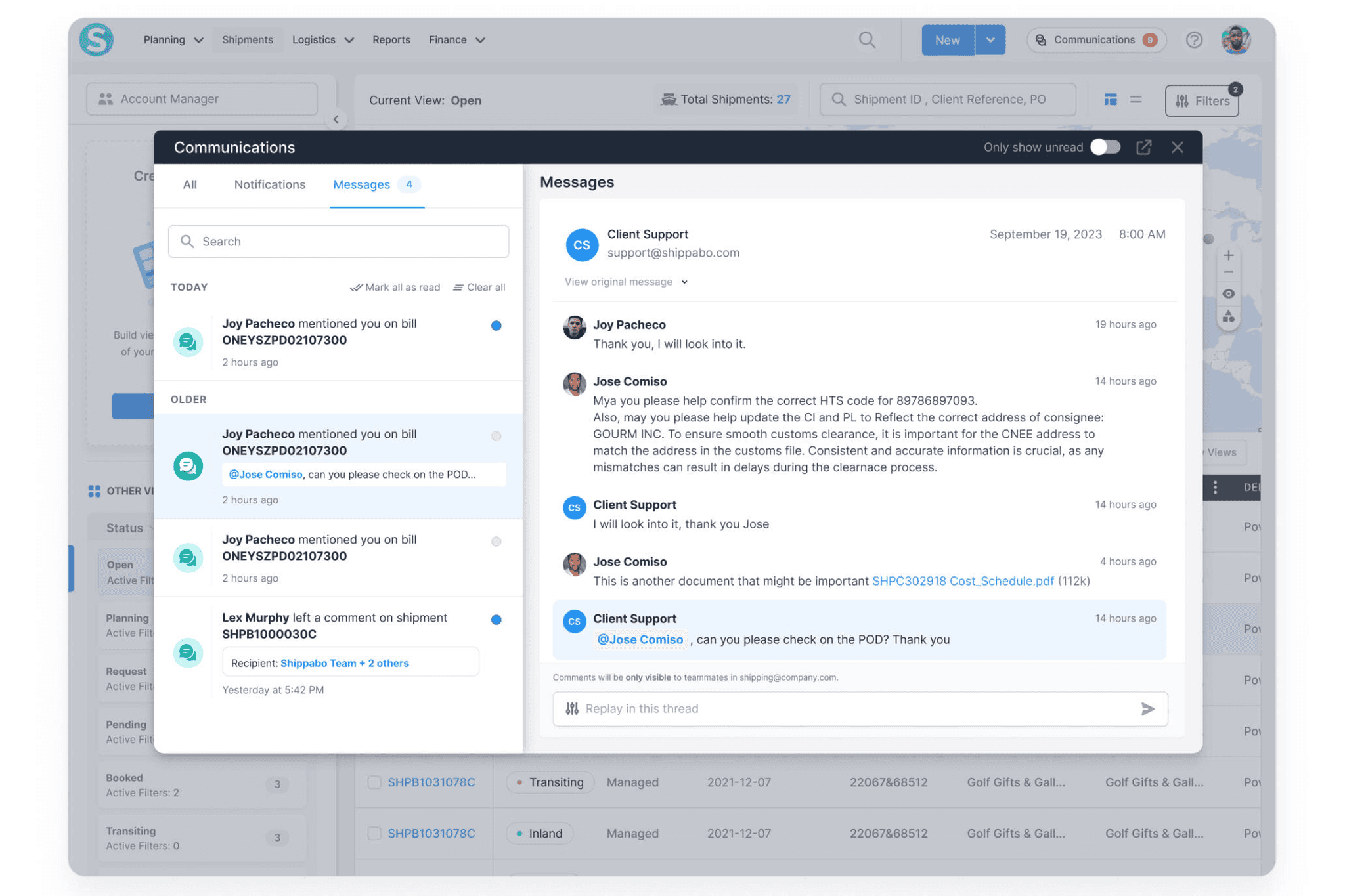Click the Replay in this thread field

tap(860, 709)
